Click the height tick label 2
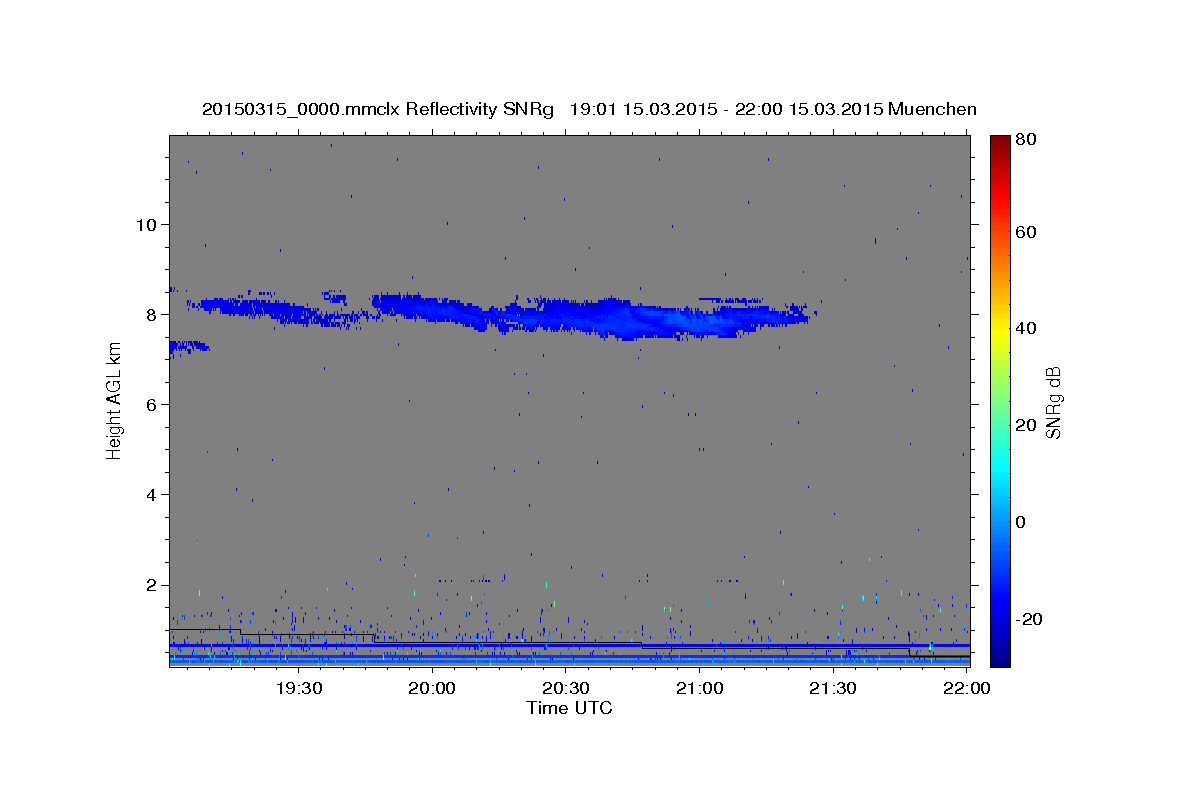1200x800 pixels. pos(150,585)
